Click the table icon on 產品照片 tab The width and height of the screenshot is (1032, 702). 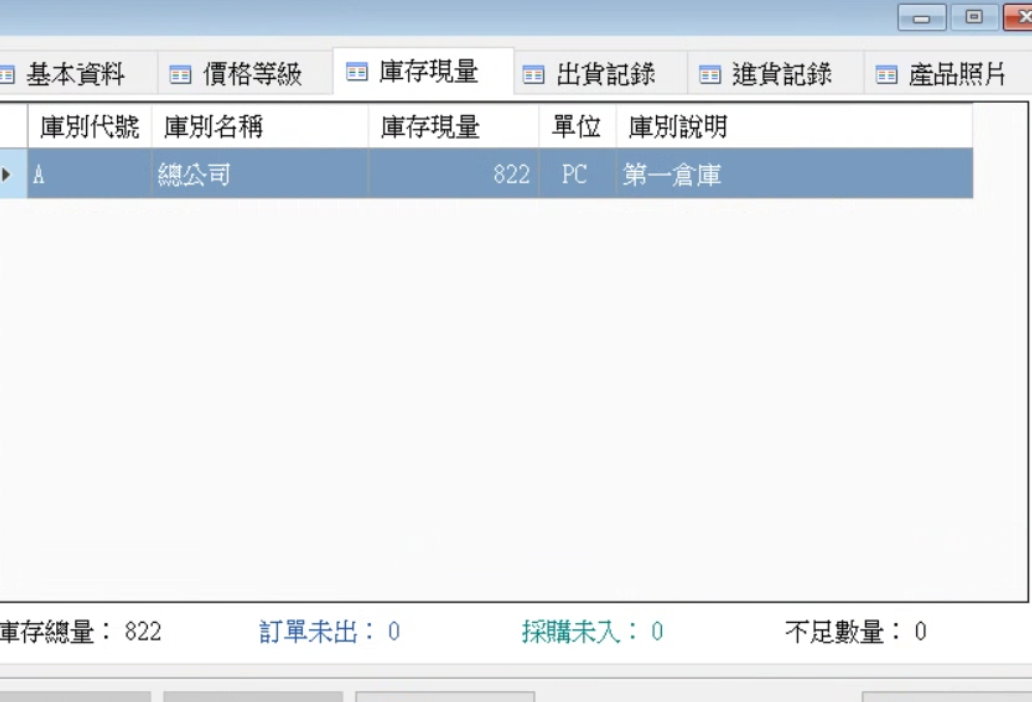[x=885, y=71]
